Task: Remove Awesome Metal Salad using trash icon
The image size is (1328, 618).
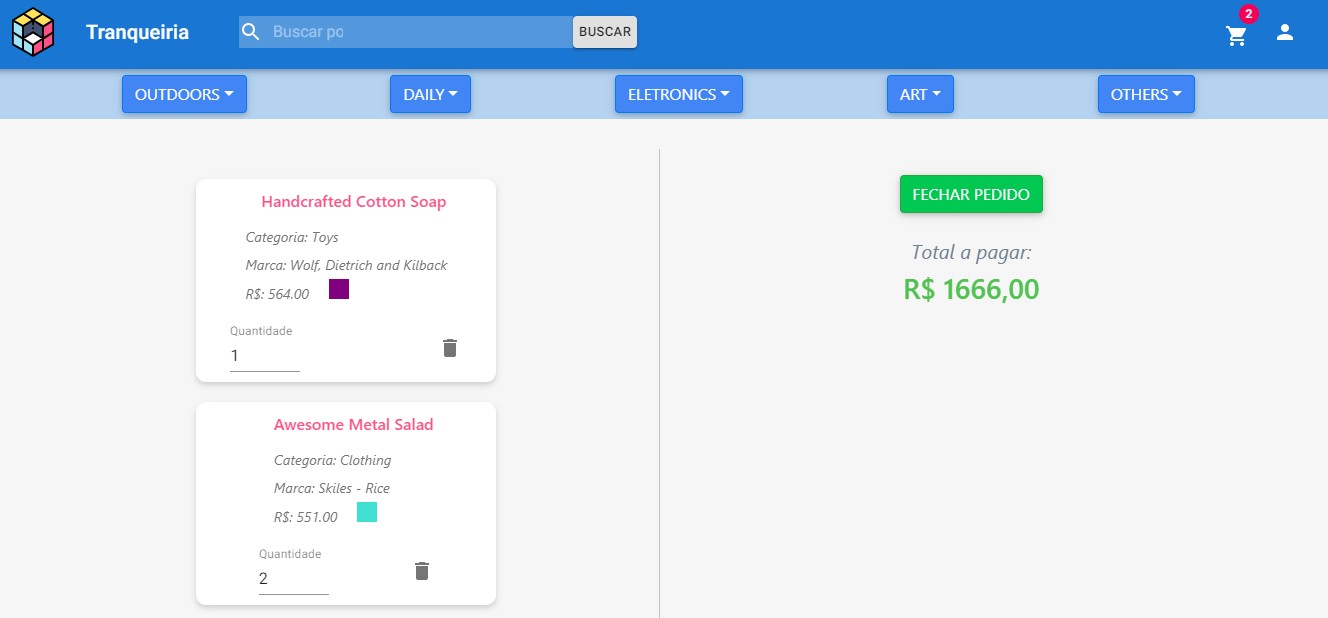Action: 422,571
